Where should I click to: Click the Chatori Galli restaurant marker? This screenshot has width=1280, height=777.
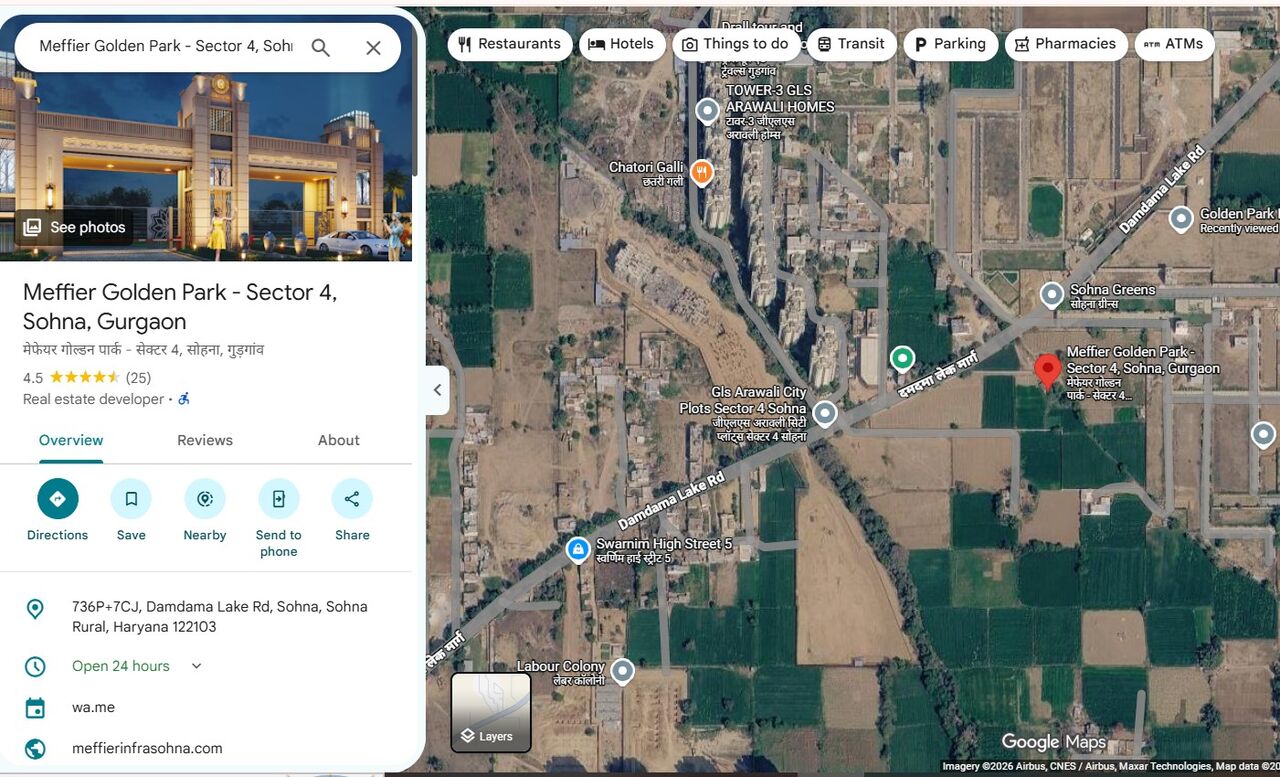(702, 173)
